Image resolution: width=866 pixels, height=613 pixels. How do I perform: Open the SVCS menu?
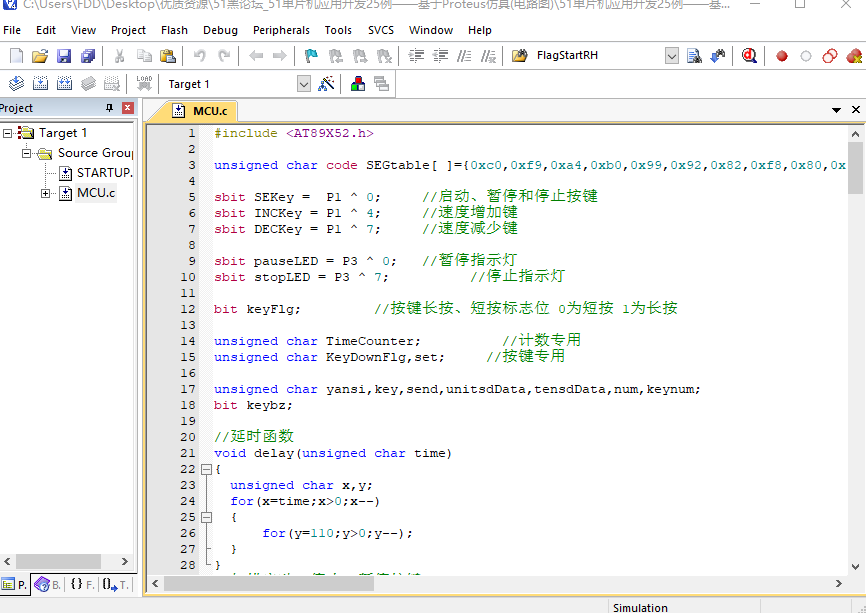(x=381, y=30)
